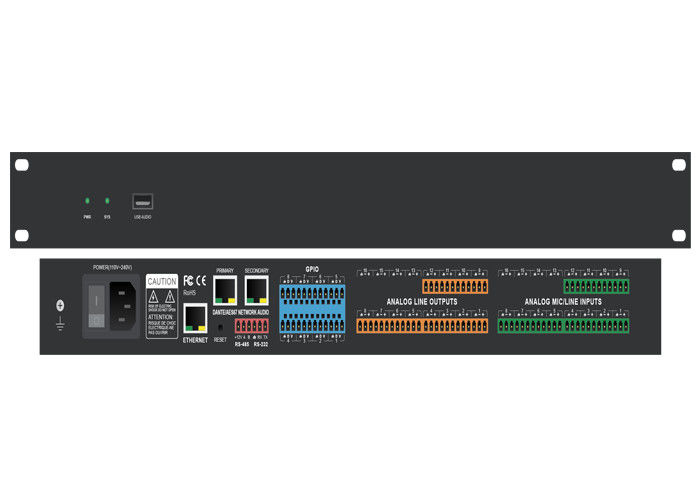Select the SECONDARY Dante network port
Viewport: 700px width, 500px height.
point(257,291)
